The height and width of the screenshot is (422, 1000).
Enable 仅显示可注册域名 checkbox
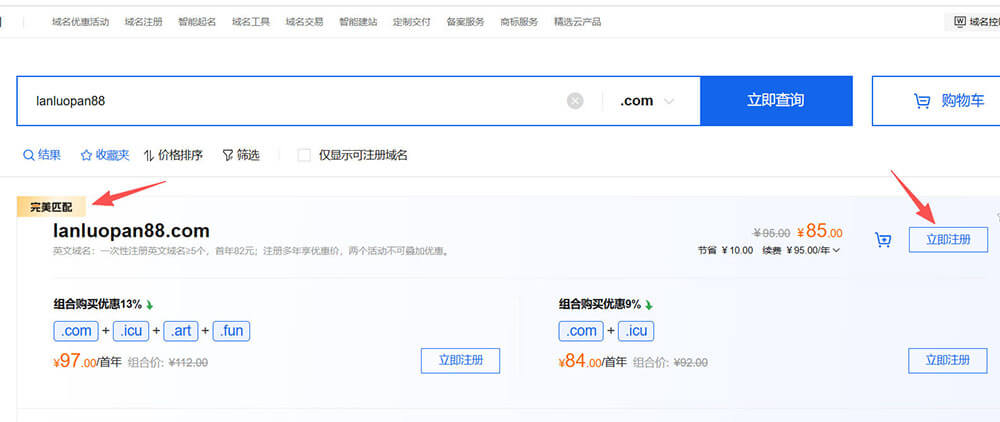tap(304, 155)
